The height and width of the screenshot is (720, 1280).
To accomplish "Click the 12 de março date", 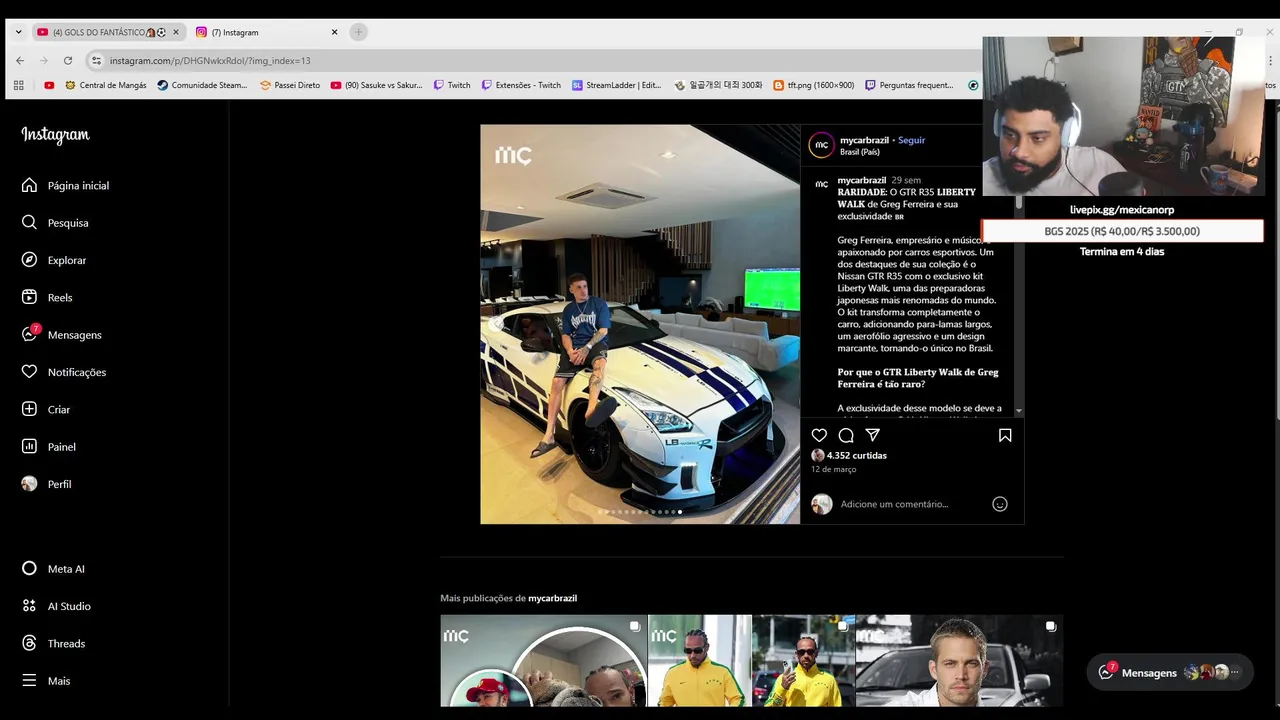I will click(x=833, y=469).
